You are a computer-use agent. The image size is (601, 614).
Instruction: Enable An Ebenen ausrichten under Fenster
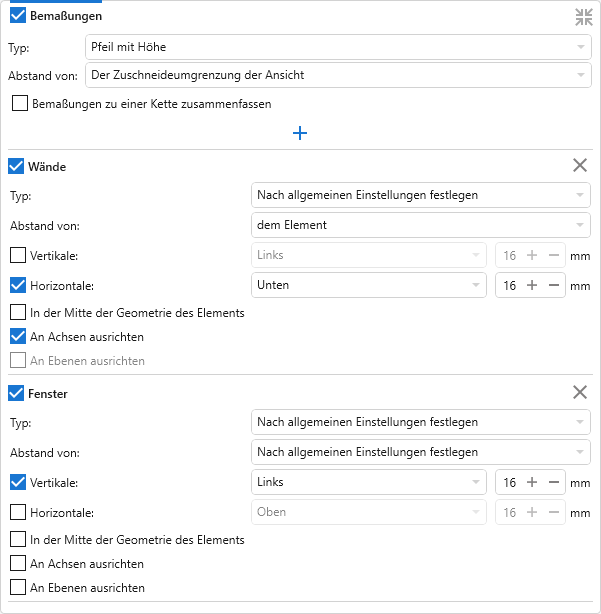pyautogui.click(x=17, y=588)
